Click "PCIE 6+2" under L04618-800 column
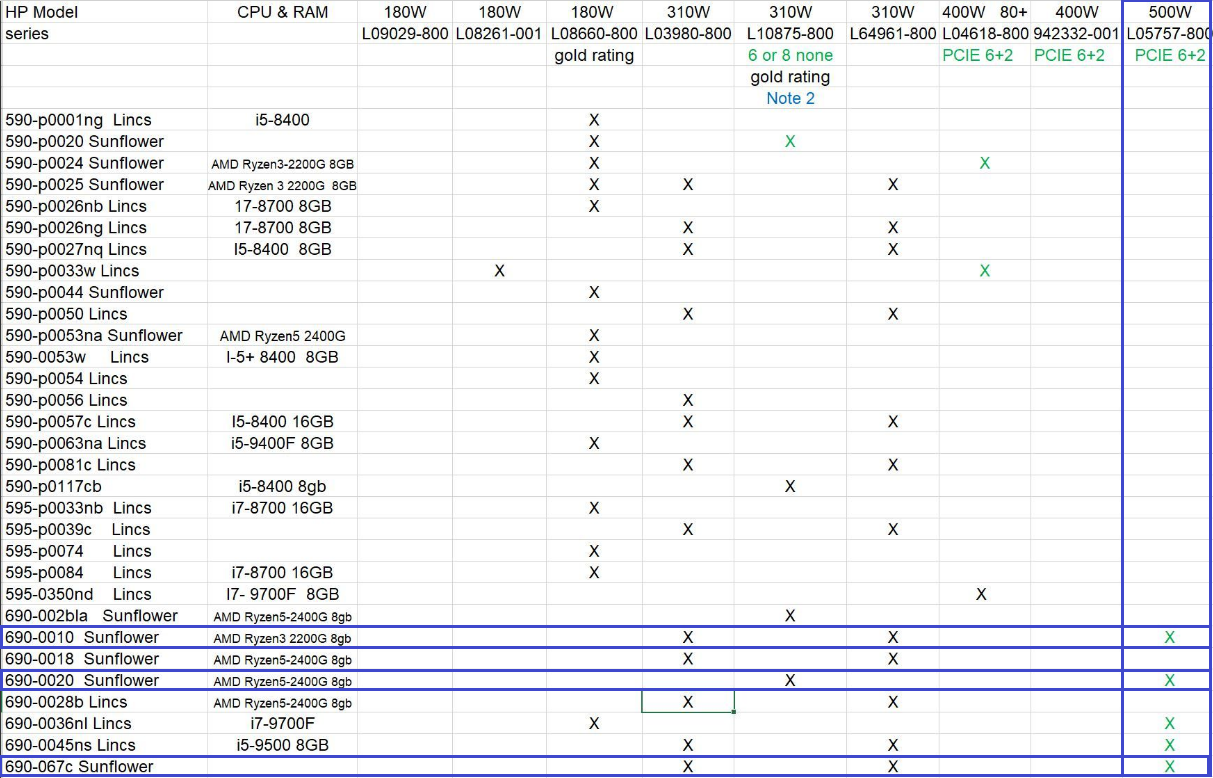This screenshot has width=1213, height=778. (x=977, y=55)
